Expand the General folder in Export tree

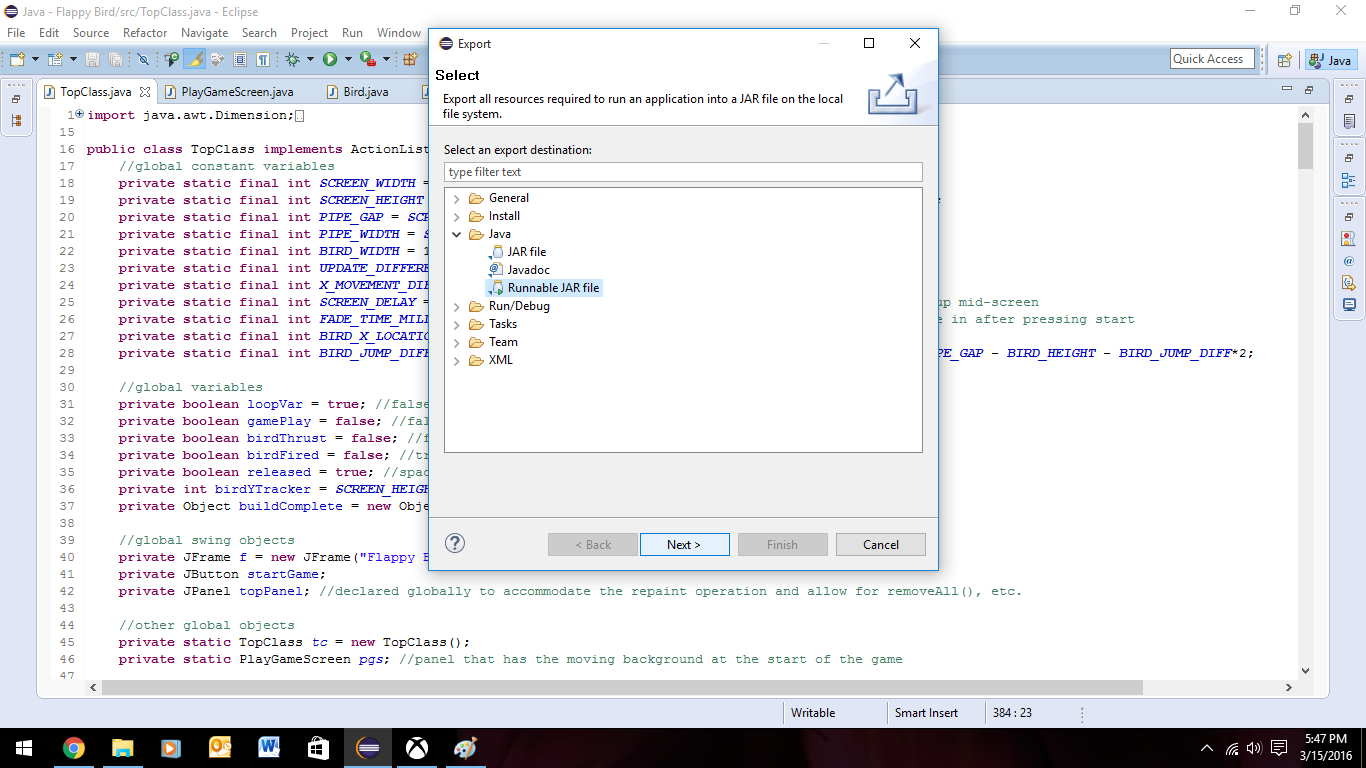[x=457, y=198]
